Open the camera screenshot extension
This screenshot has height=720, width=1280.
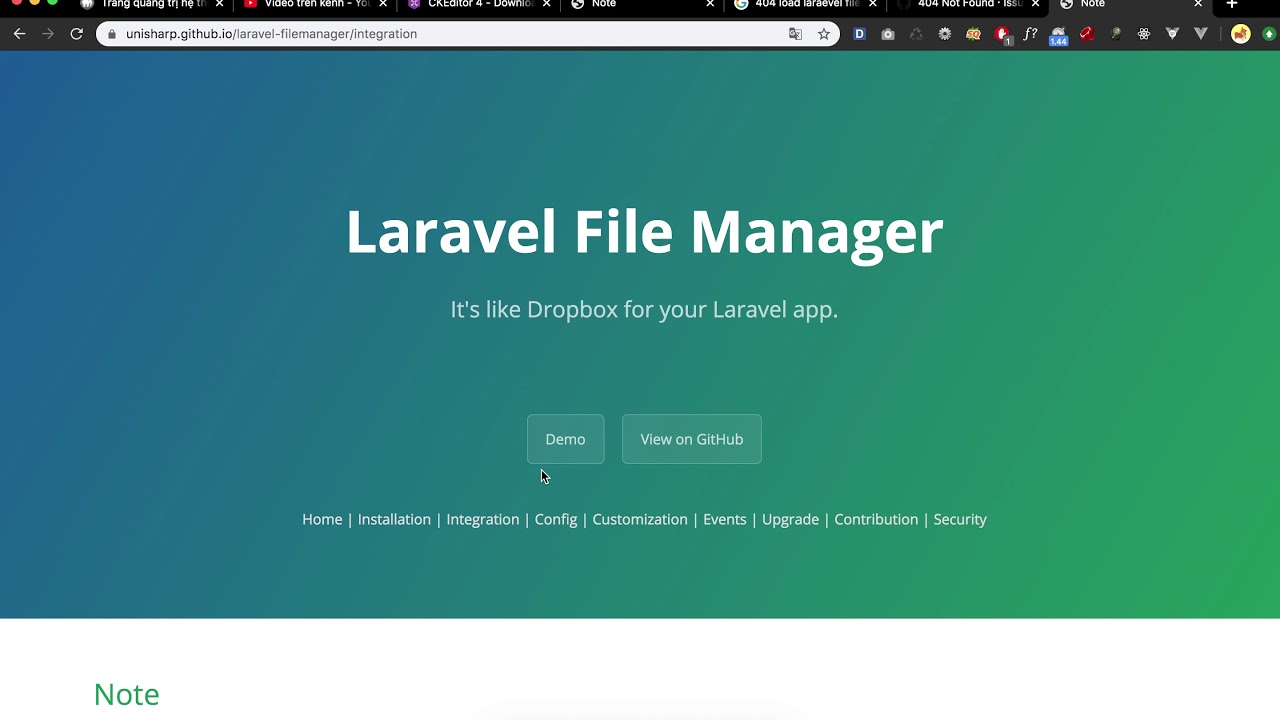888,34
